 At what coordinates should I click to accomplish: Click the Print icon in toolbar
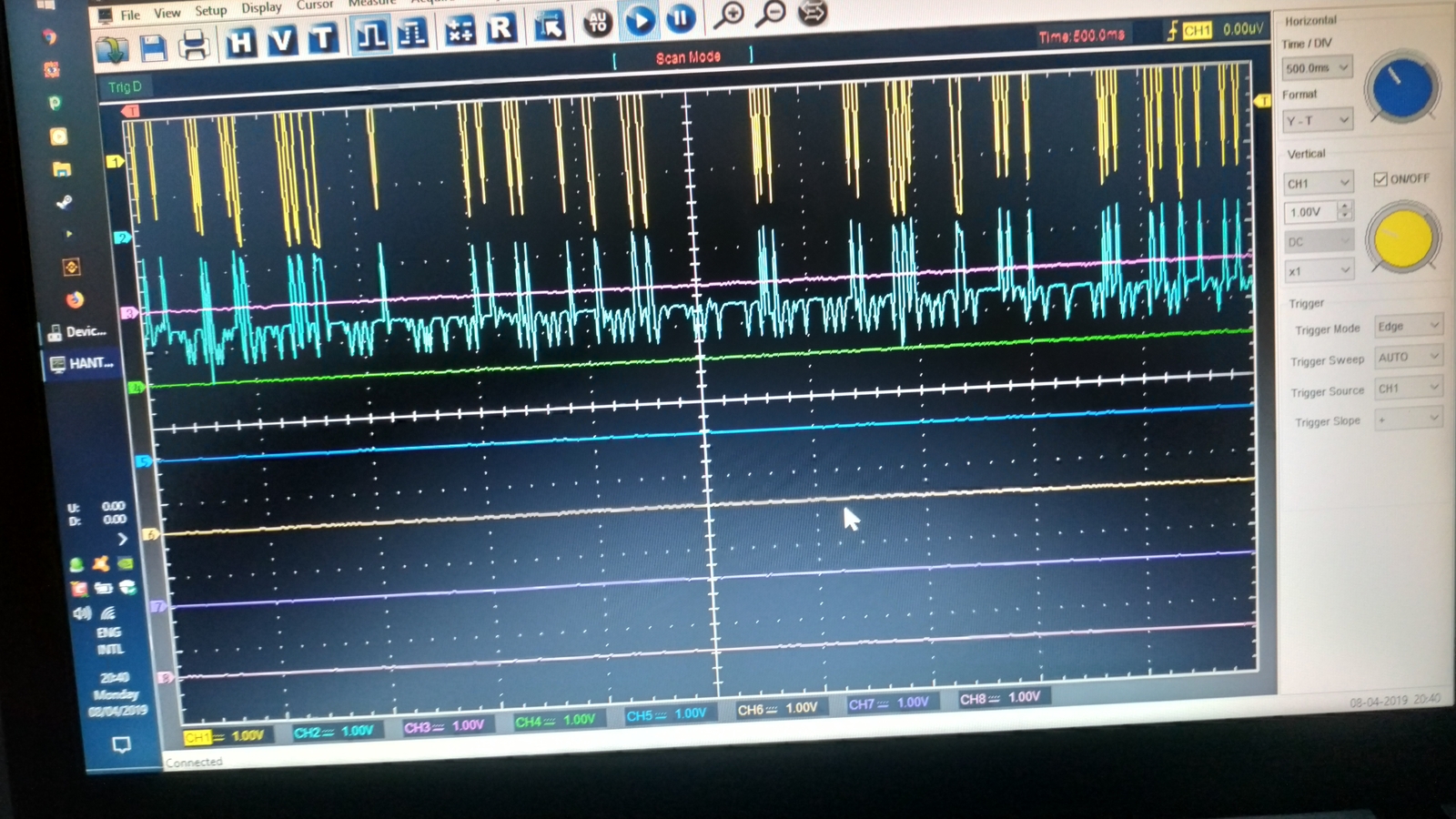[194, 45]
